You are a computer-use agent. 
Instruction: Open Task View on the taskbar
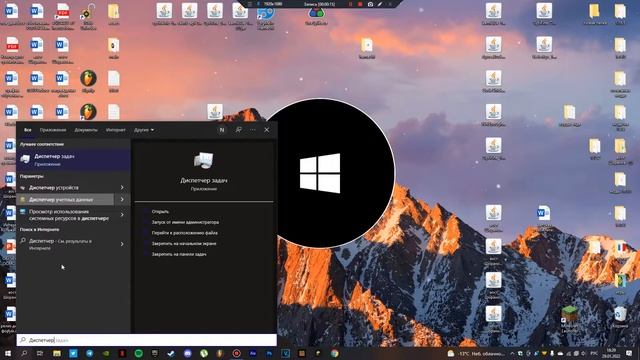[x=40, y=353]
